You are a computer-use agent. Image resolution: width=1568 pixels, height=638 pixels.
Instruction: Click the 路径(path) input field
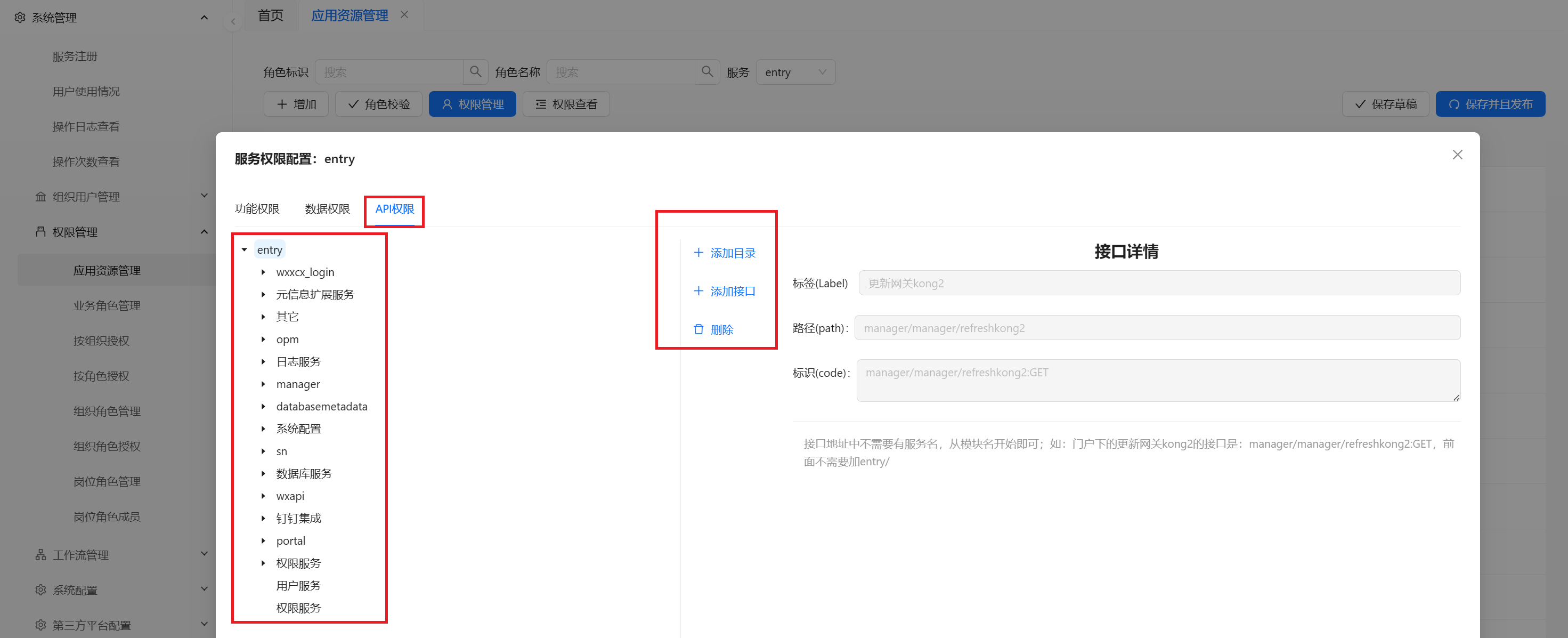[x=1157, y=328]
